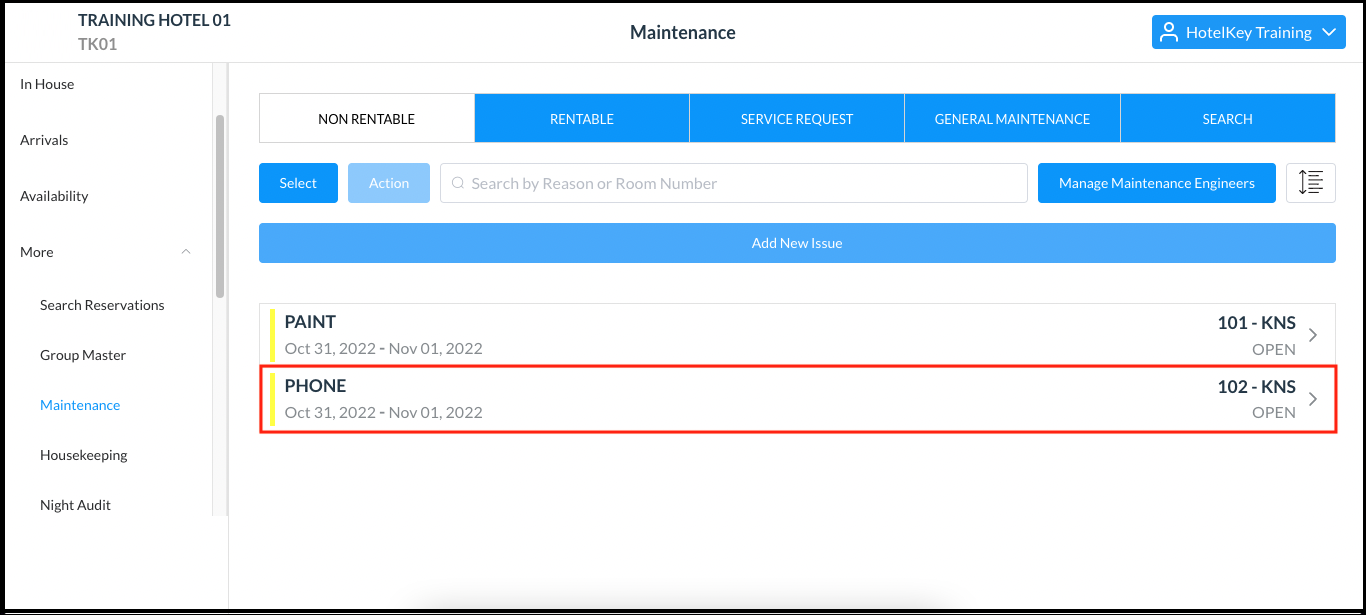The height and width of the screenshot is (615, 1366).
Task: Click the Search by Reason or Room Number field
Action: [734, 183]
